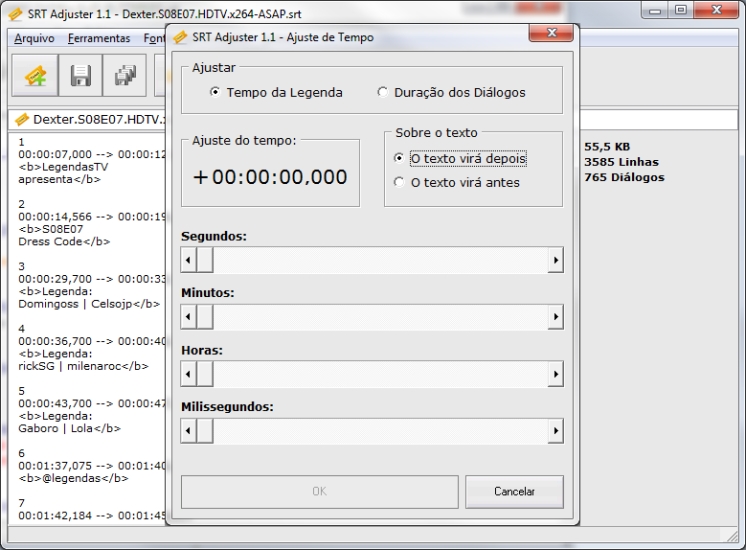746x550 pixels.
Task: Click the Segundos scrollbar track area
Action: coord(381,260)
